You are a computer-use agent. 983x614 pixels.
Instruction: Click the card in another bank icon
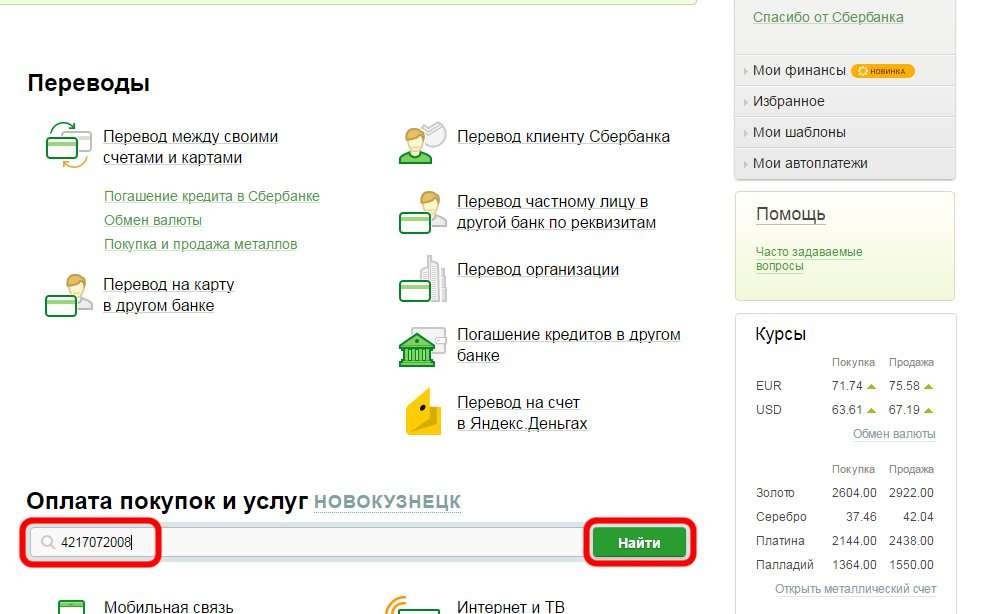(x=69, y=295)
